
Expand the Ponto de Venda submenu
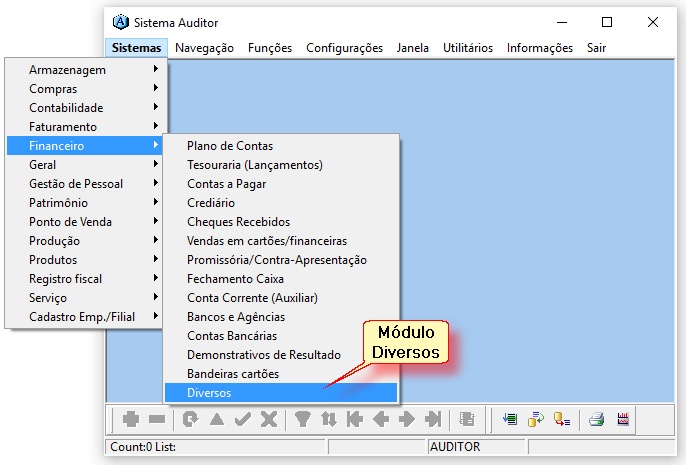point(84,222)
